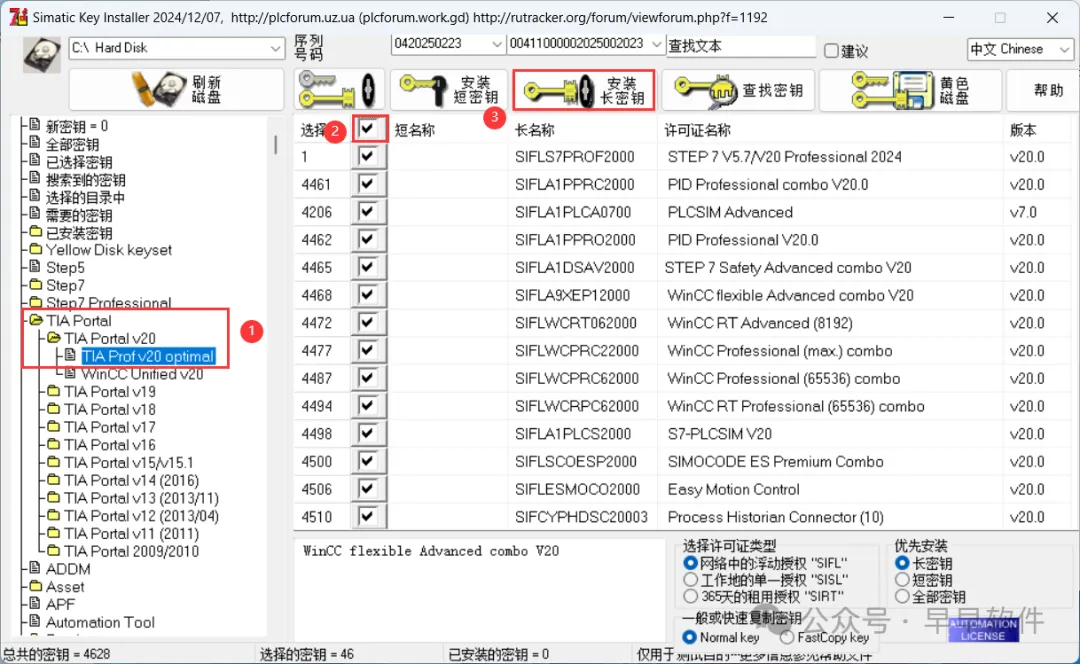The width and height of the screenshot is (1080, 664).
Task: Open the Step7 folder icon
Action: tap(36, 284)
